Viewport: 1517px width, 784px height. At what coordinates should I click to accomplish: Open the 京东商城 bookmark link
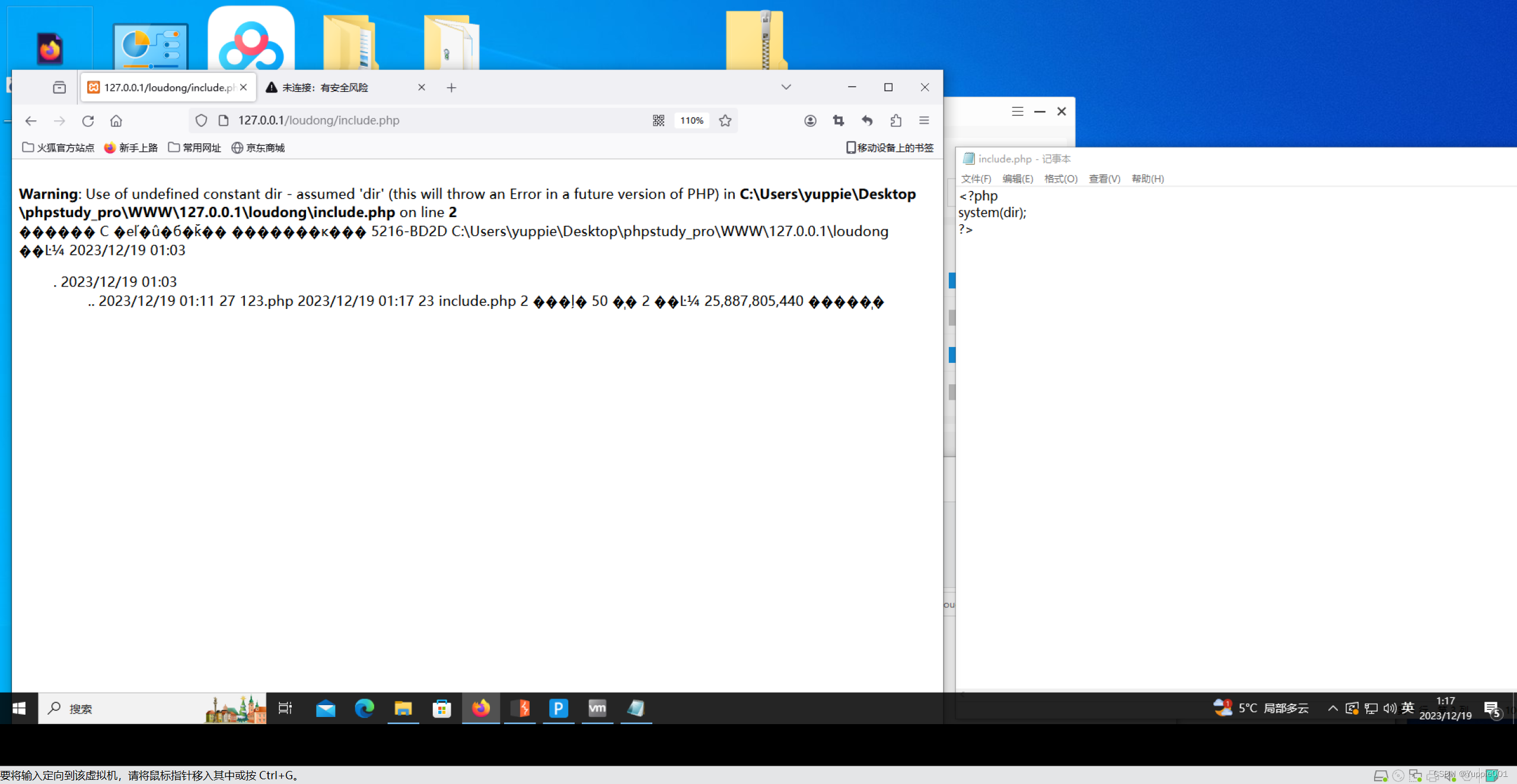(x=259, y=148)
